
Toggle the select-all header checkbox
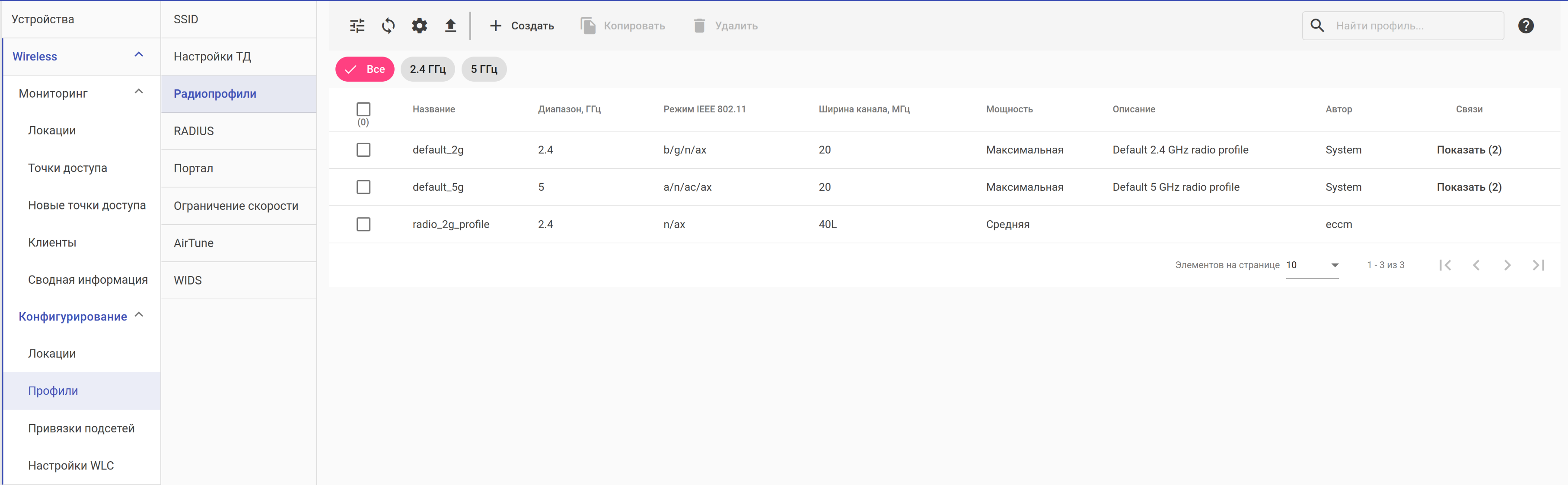363,109
